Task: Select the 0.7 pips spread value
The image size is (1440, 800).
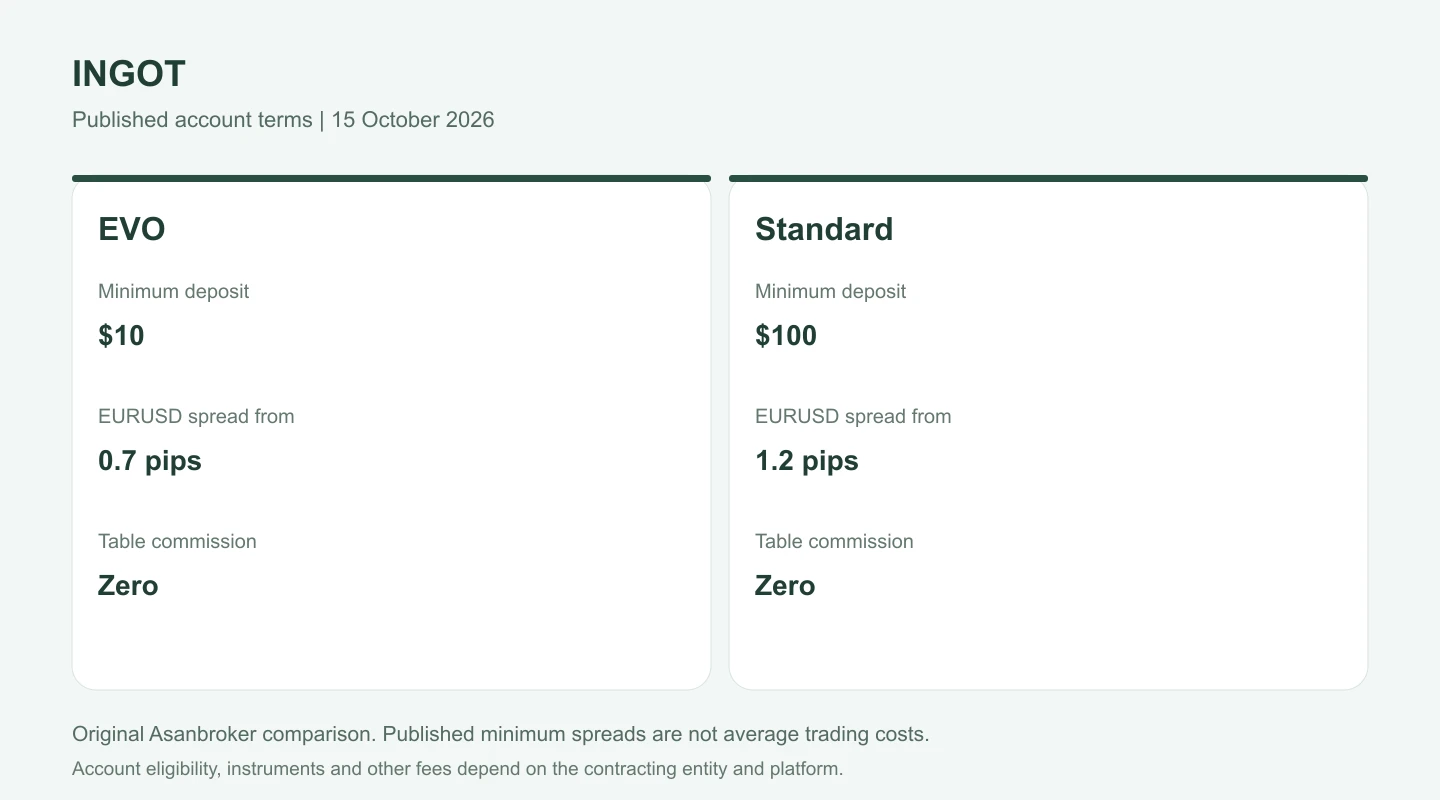Action: 150,461
